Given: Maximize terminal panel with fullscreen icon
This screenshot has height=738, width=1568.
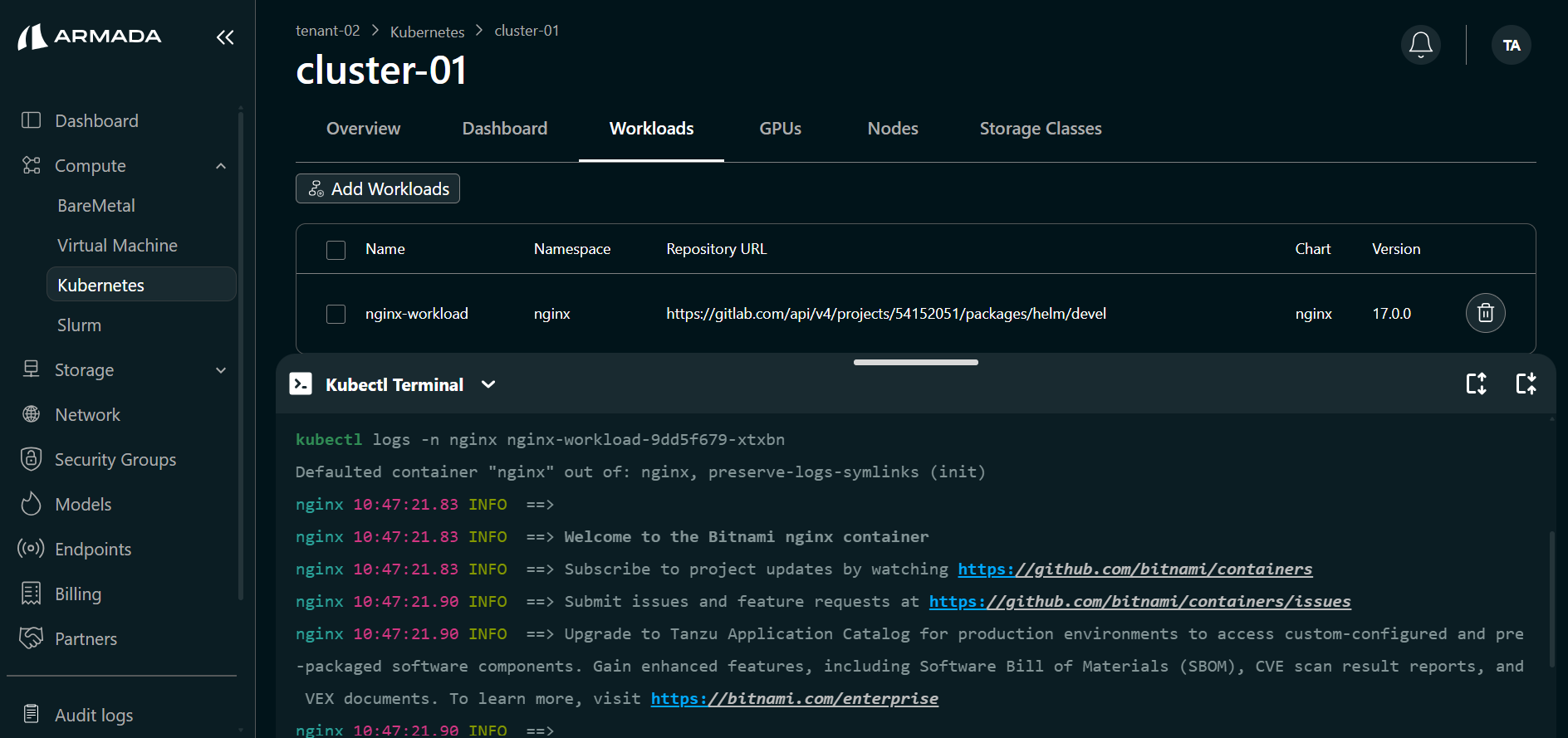Looking at the screenshot, I should pyautogui.click(x=1526, y=384).
